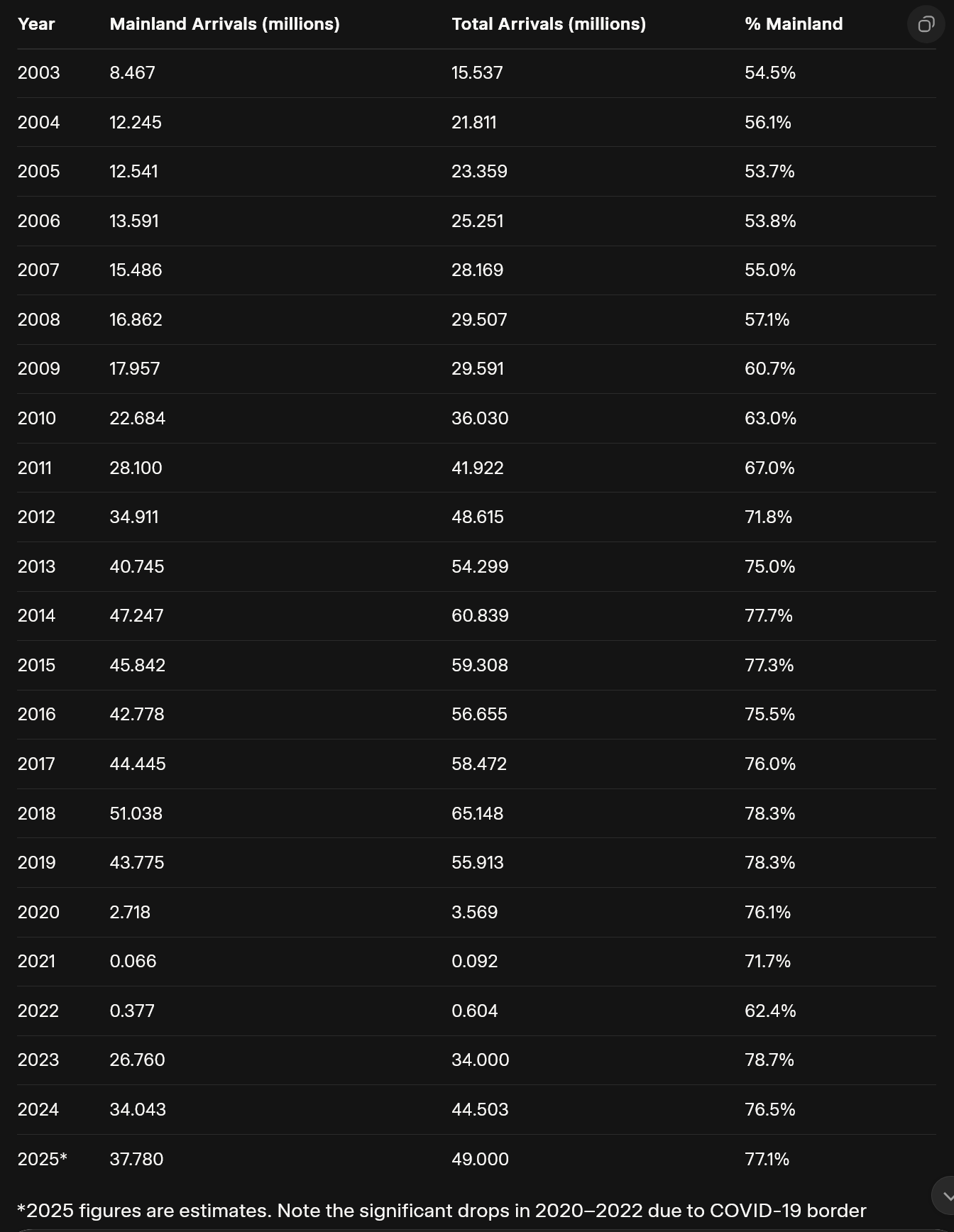Copy the table using the copy icon
This screenshot has height=1232, width=954.
coord(926,24)
